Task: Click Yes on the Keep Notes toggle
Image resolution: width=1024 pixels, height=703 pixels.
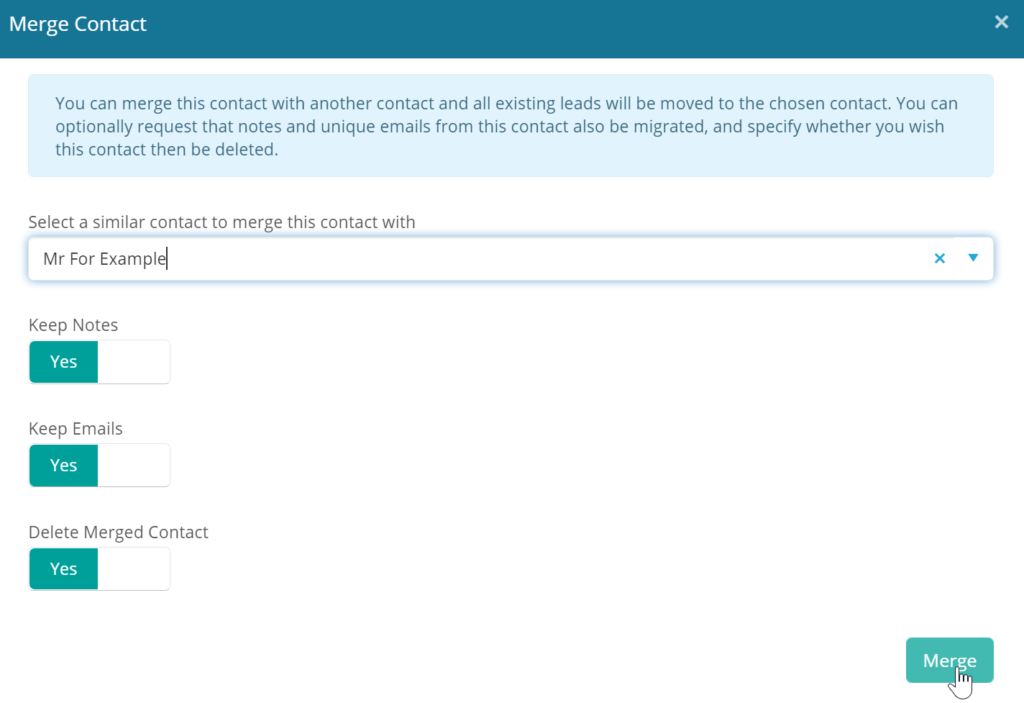Action: (x=64, y=362)
